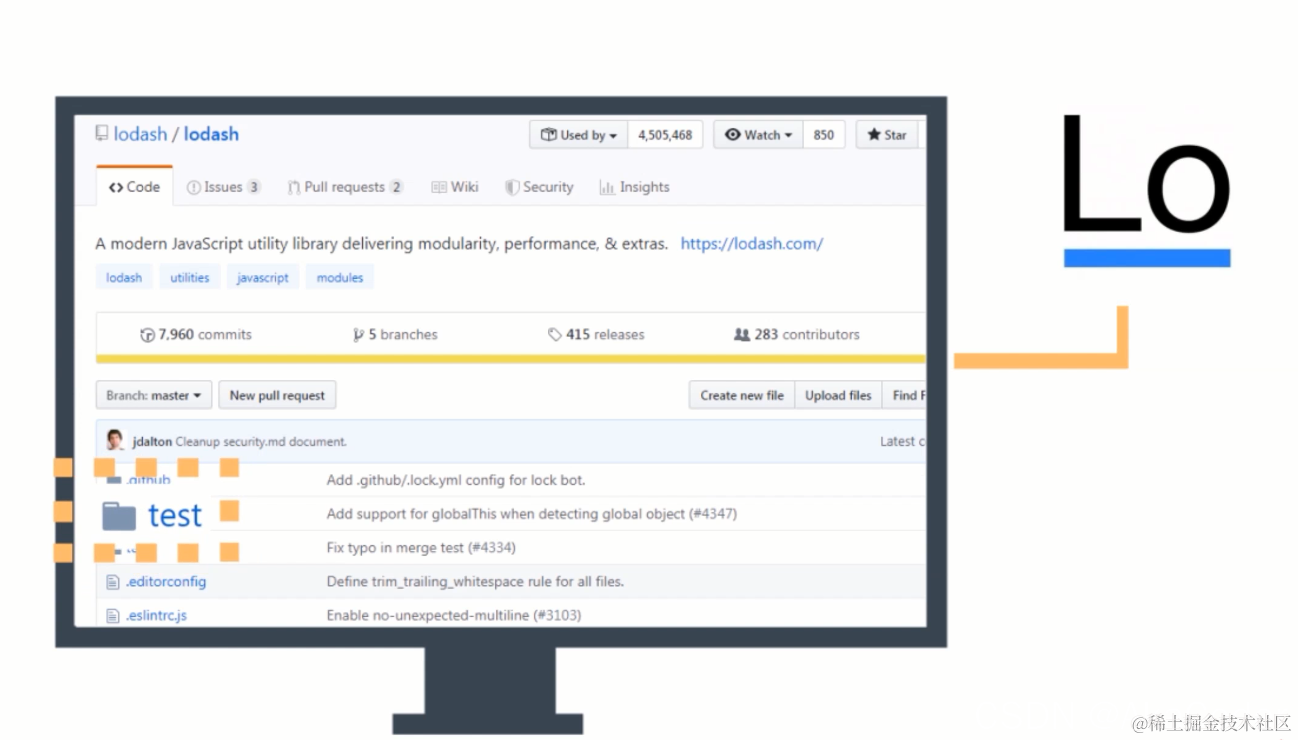Image resolution: width=1298 pixels, height=740 pixels.
Task: Click the 850 watchers count
Action: pyautogui.click(x=824, y=135)
